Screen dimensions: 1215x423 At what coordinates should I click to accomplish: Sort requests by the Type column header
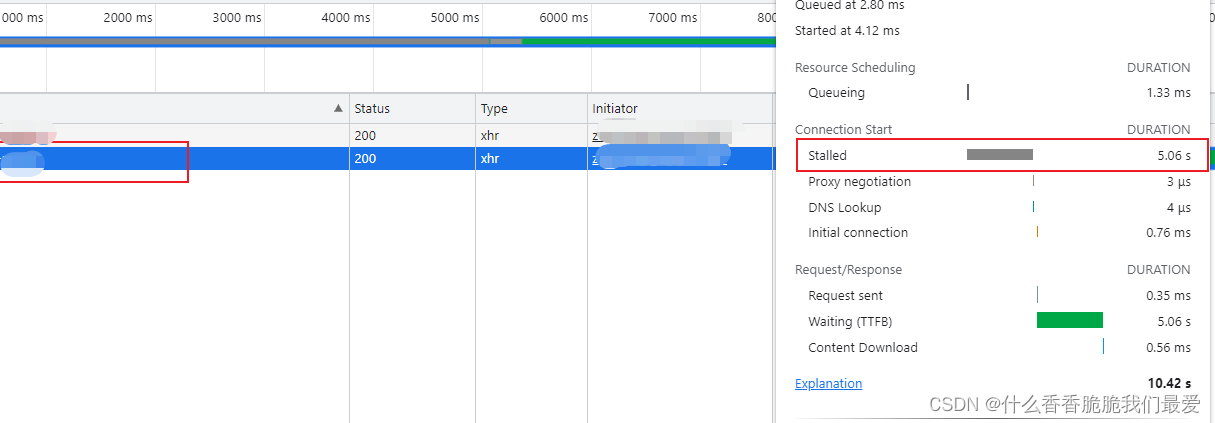(494, 108)
